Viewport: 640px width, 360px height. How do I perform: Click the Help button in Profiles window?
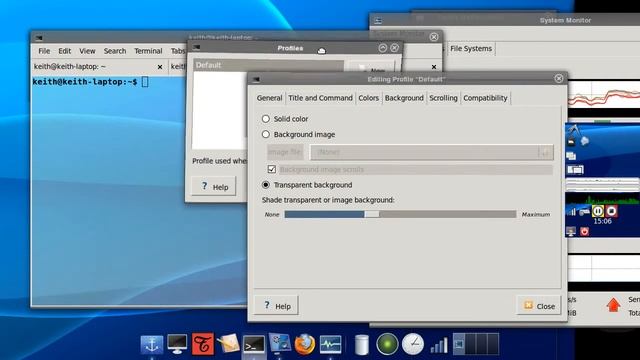point(214,187)
